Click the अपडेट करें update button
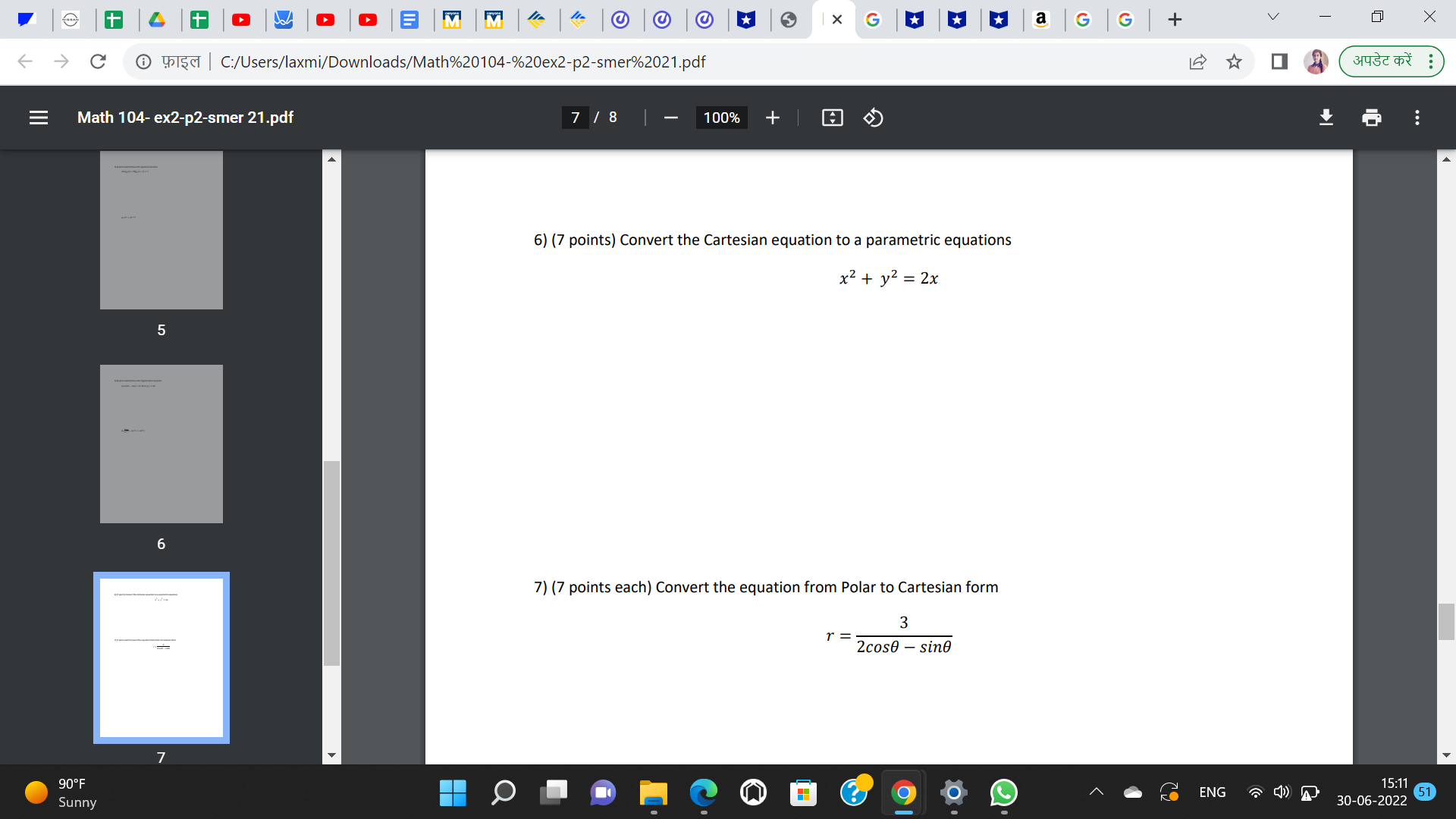The height and width of the screenshot is (819, 1456). pos(1382,61)
